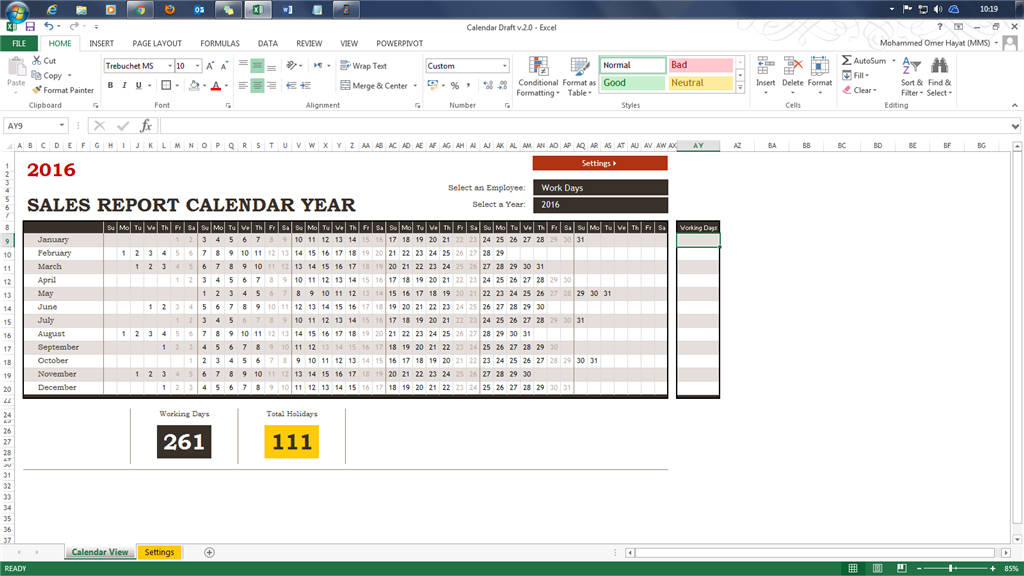
Task: Click the formula bar input field
Action: (584, 126)
